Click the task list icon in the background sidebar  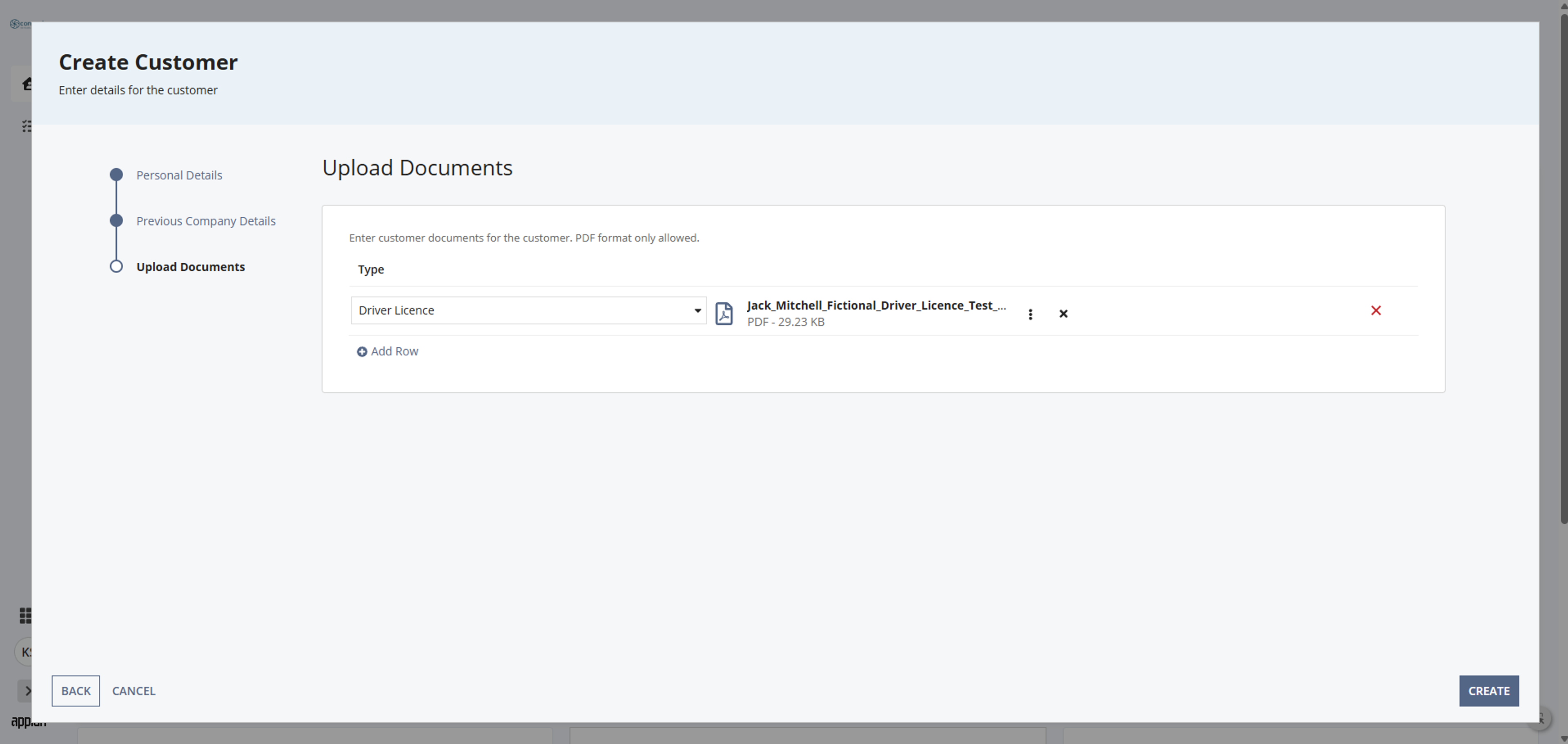[x=27, y=126]
